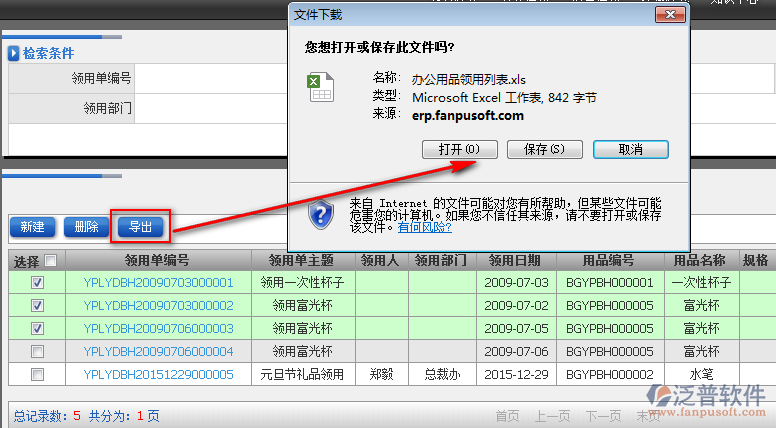Uncheck row YPLYDBH20090703000002 checkbox

37,305
